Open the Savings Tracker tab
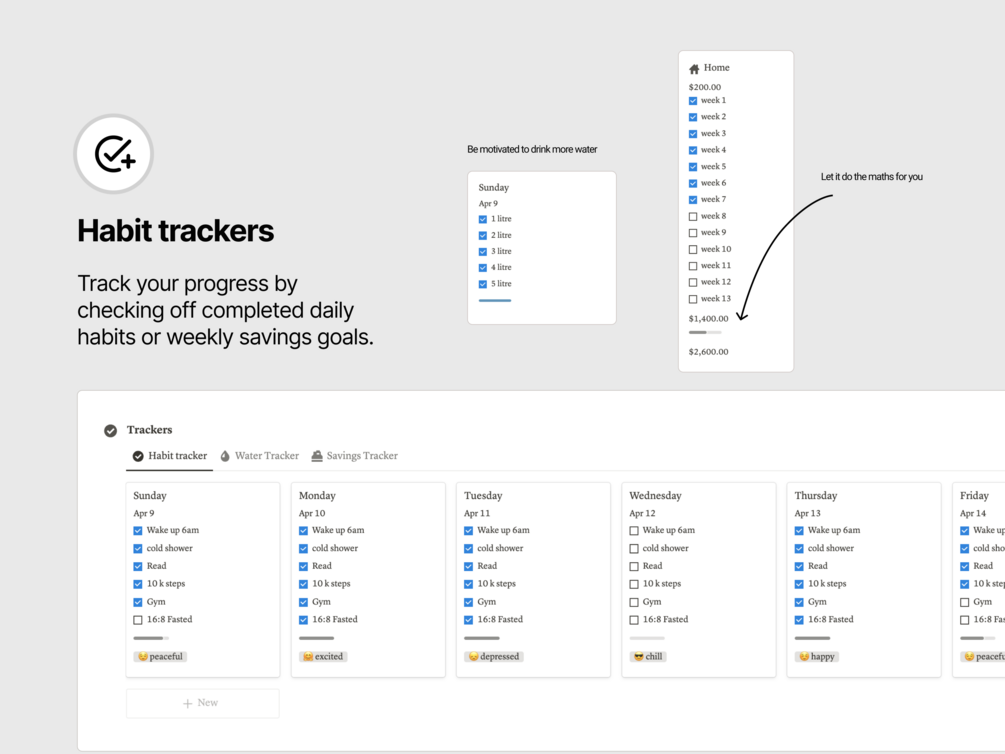1005x754 pixels. click(x=361, y=456)
